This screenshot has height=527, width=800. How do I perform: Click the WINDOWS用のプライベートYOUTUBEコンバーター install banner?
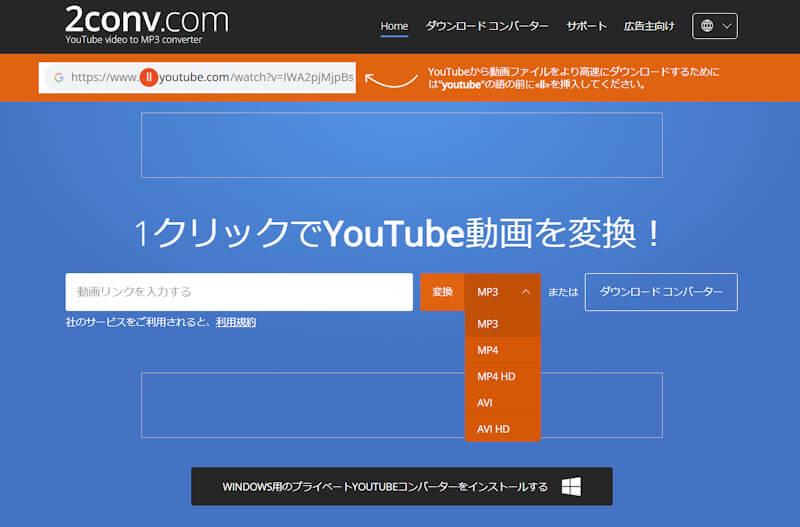[x=402, y=487]
